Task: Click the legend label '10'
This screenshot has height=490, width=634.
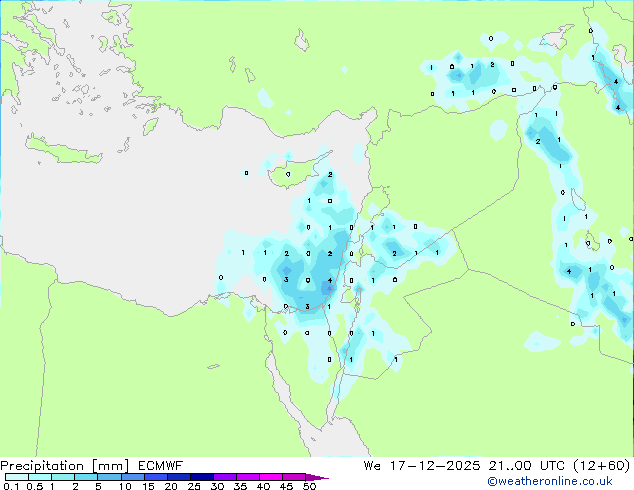Action: (125, 486)
